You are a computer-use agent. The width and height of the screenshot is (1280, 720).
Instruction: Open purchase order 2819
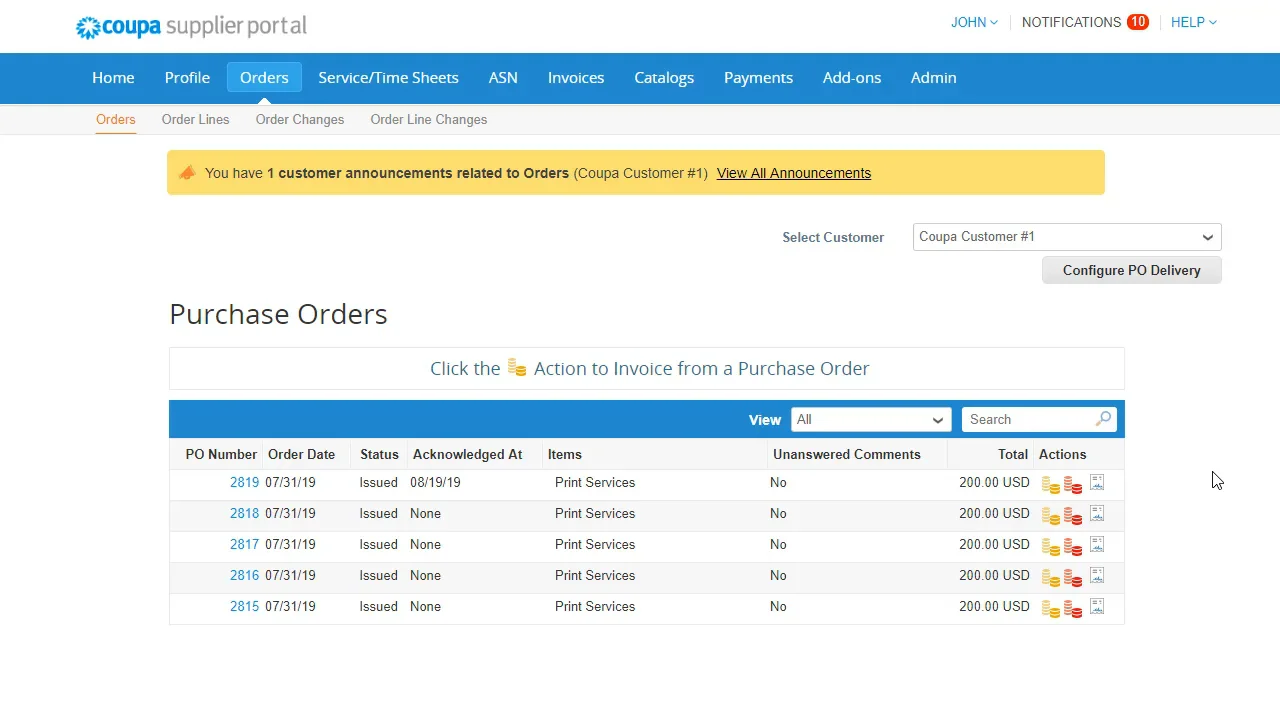[x=244, y=482]
